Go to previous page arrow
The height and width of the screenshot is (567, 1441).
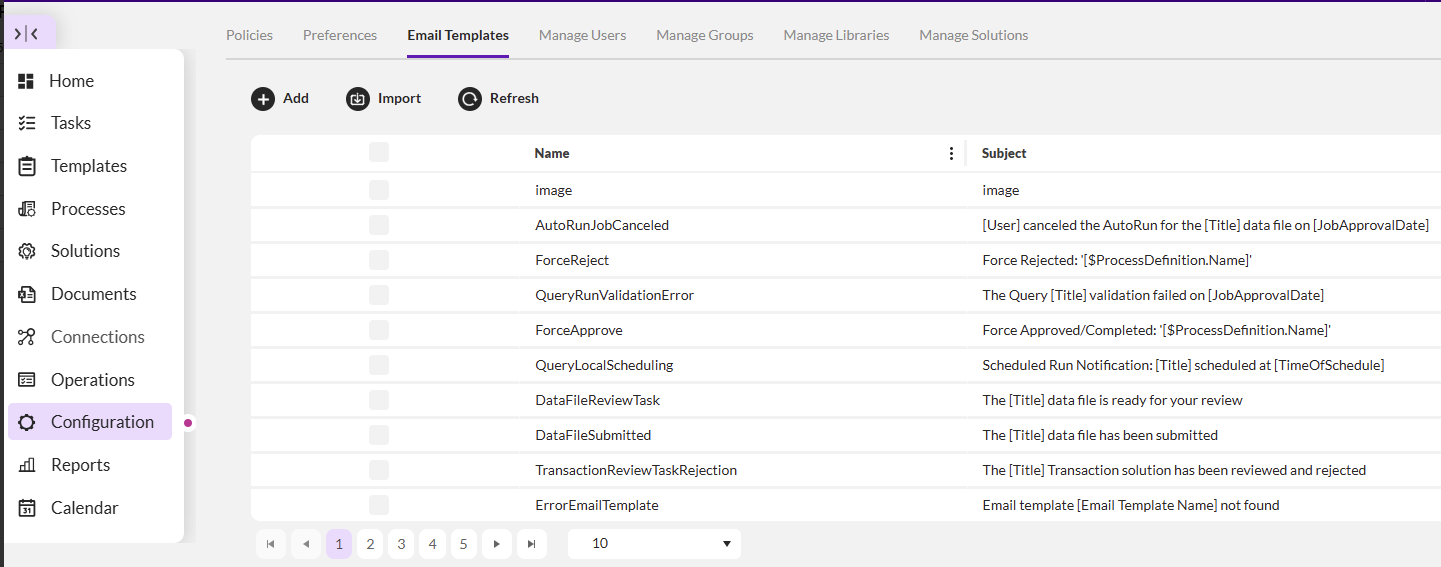click(305, 544)
